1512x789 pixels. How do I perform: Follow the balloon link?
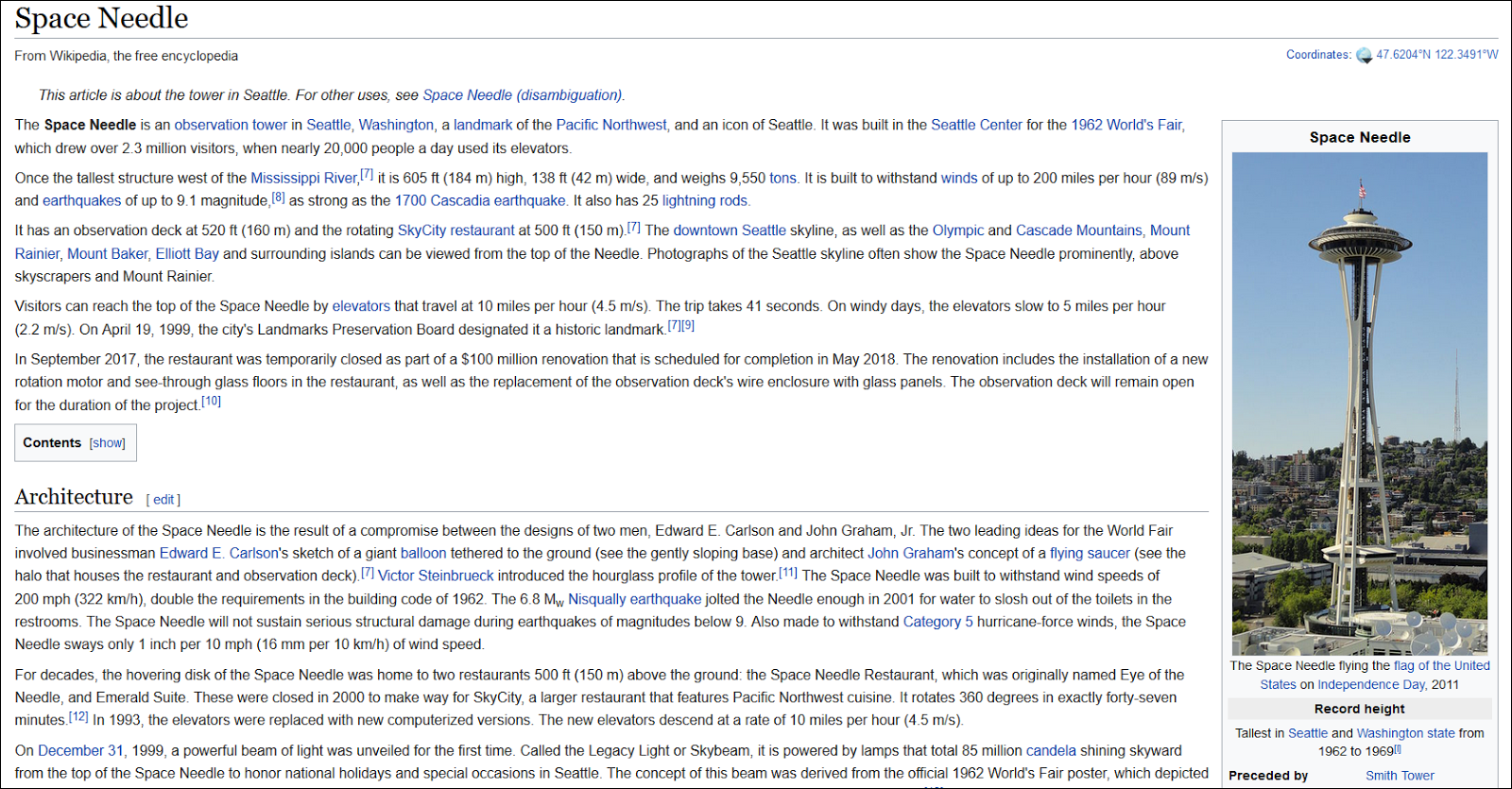point(423,554)
